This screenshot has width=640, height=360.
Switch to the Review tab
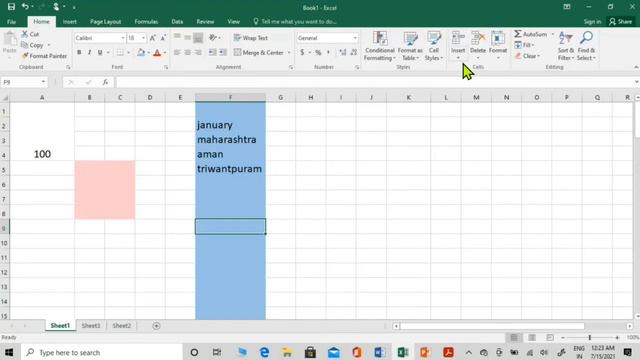pos(205,22)
